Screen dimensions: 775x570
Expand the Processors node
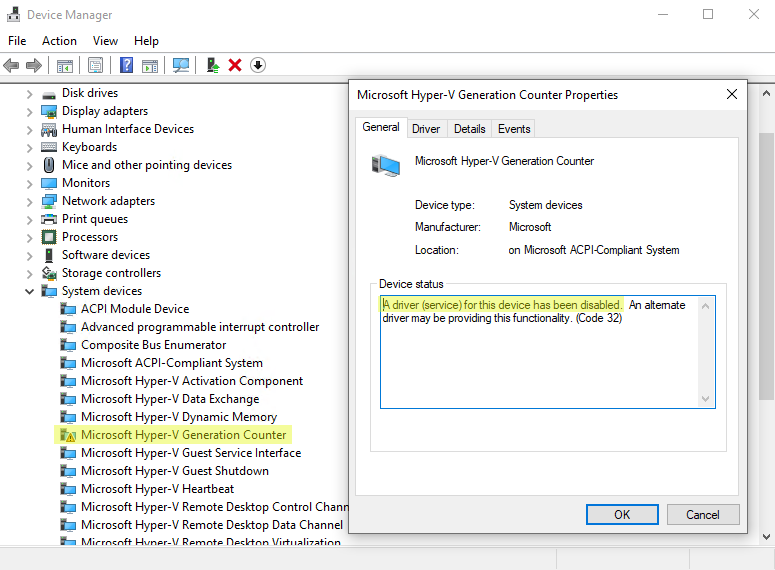(30, 238)
